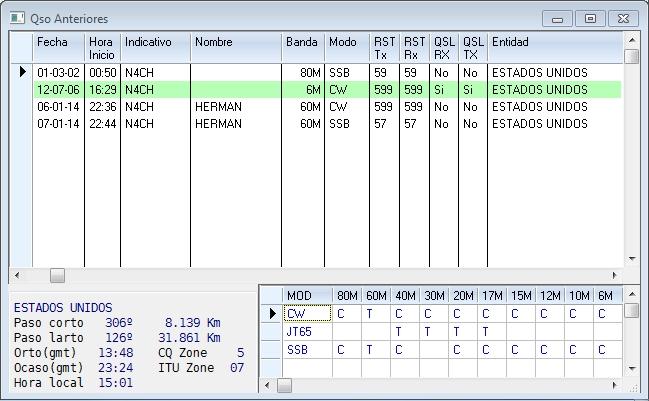The image size is (649, 401).
Task: Click right arrow of QSO list horizontal scrollbar
Action: (614, 274)
